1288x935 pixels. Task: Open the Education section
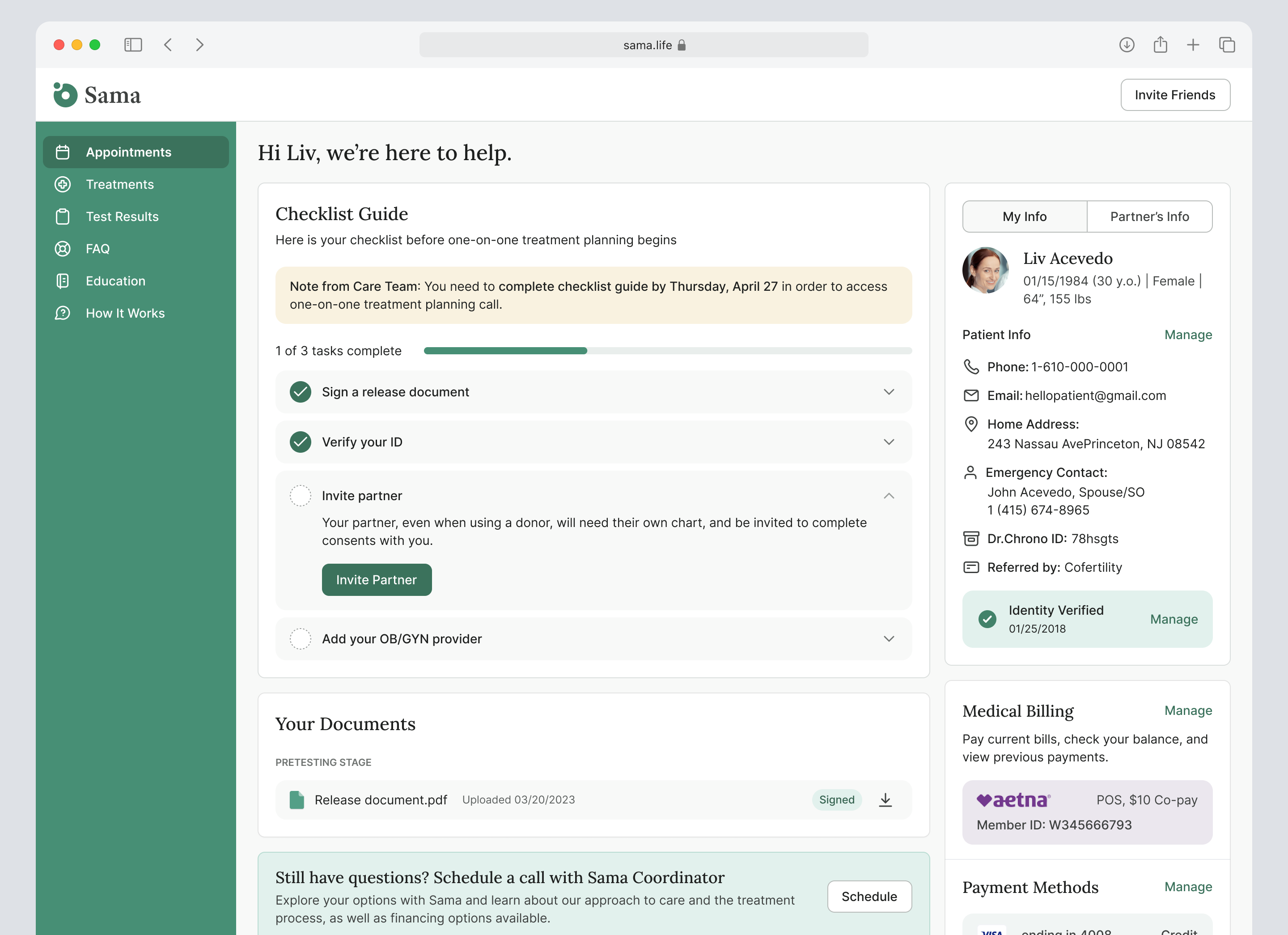click(x=136, y=281)
